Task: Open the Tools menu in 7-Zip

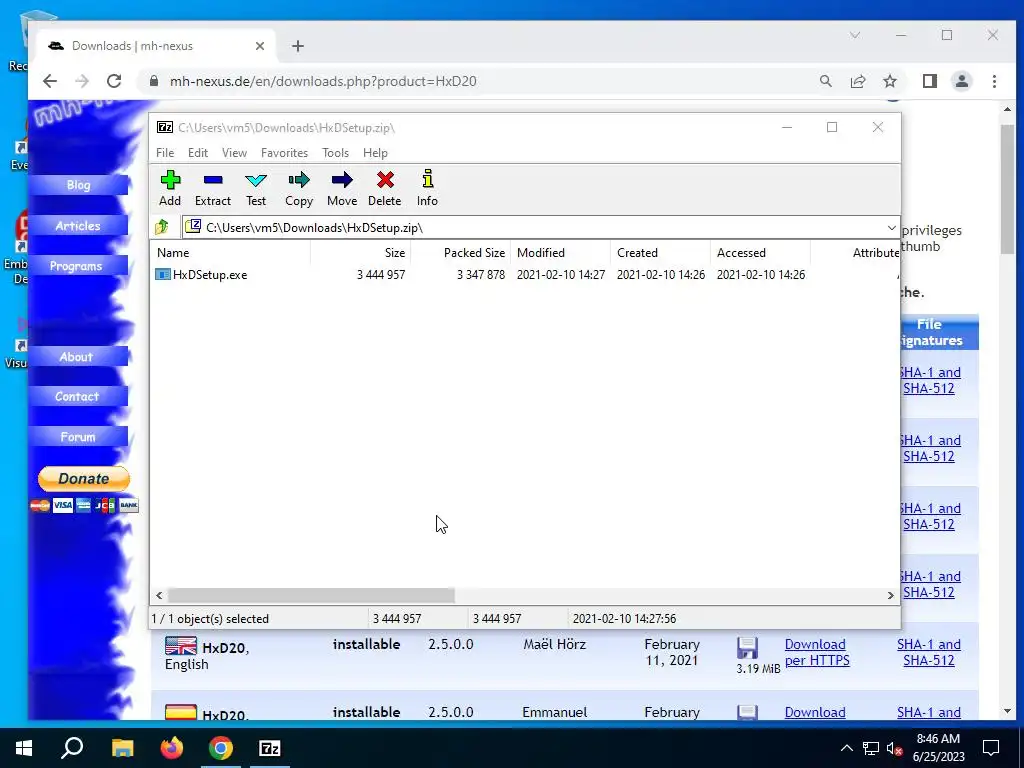Action: click(x=336, y=152)
